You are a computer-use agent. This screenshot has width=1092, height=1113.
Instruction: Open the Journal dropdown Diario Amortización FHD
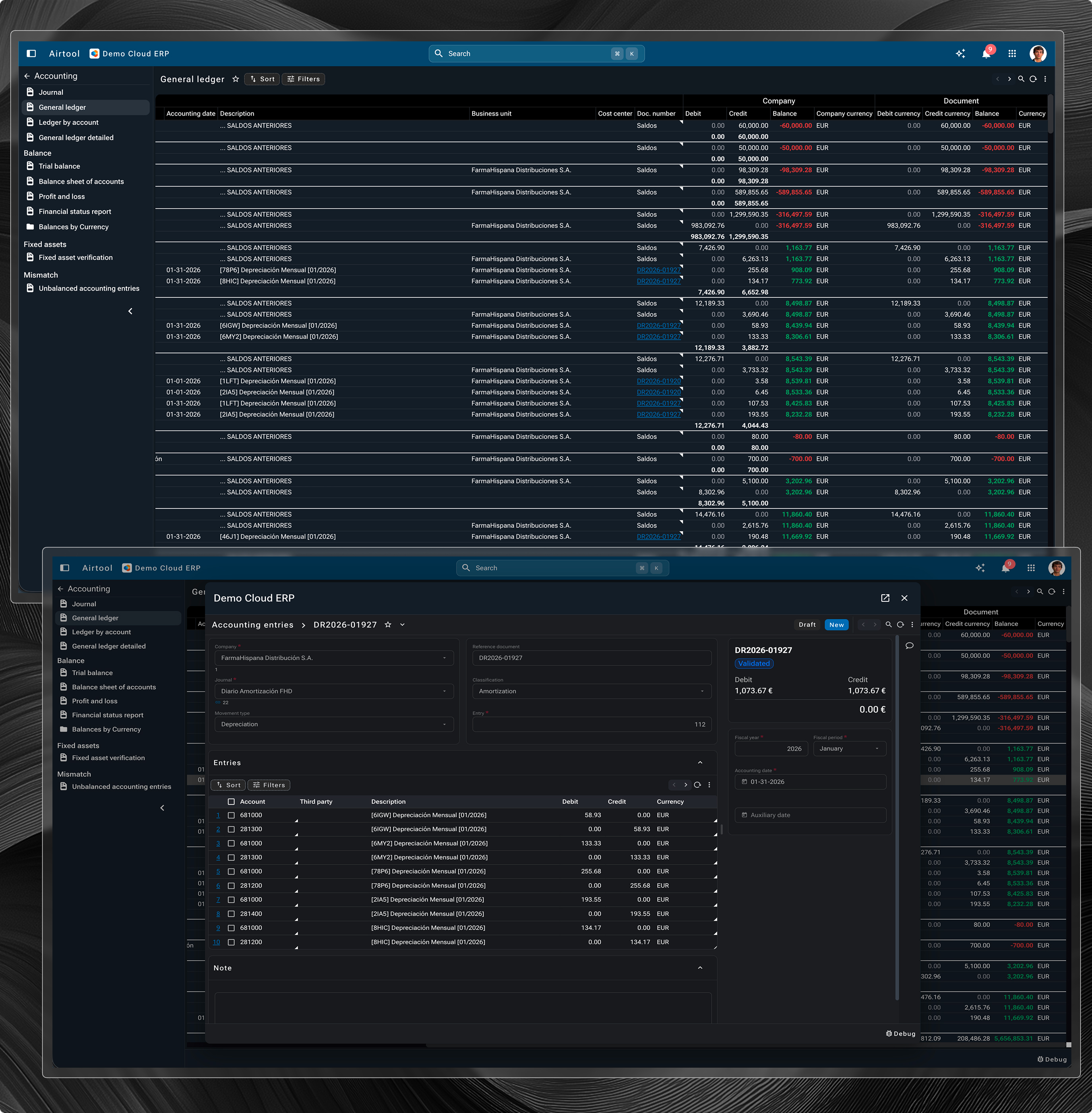[x=334, y=691]
